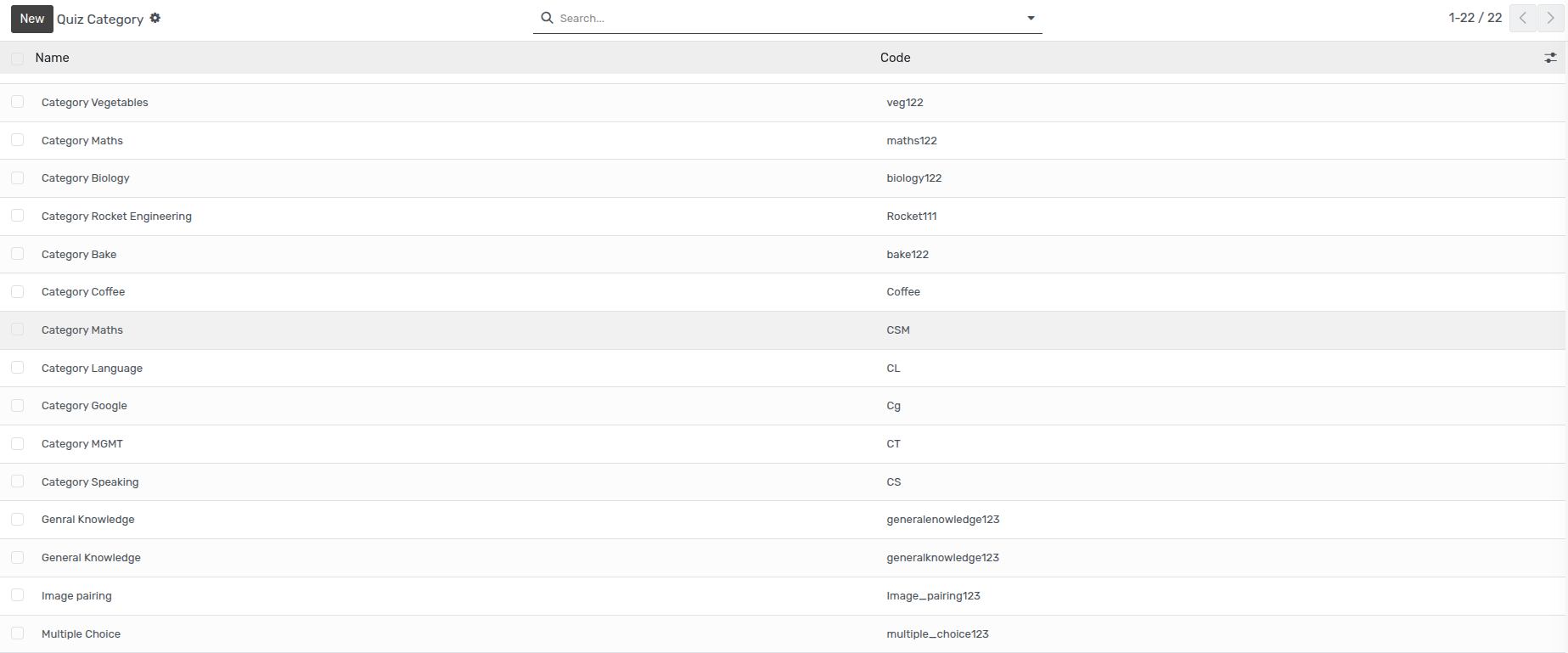
Task: Select all records with header checkbox
Action: click(x=17, y=58)
